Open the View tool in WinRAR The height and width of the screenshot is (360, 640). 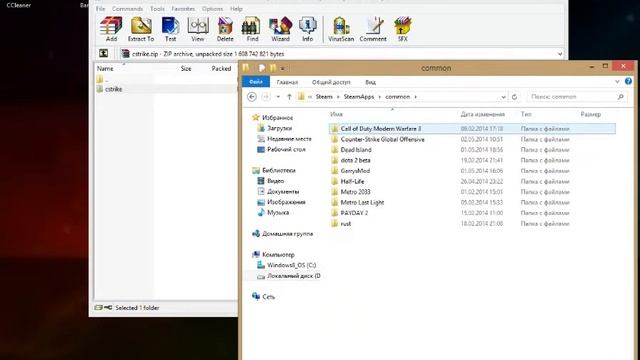click(x=198, y=29)
